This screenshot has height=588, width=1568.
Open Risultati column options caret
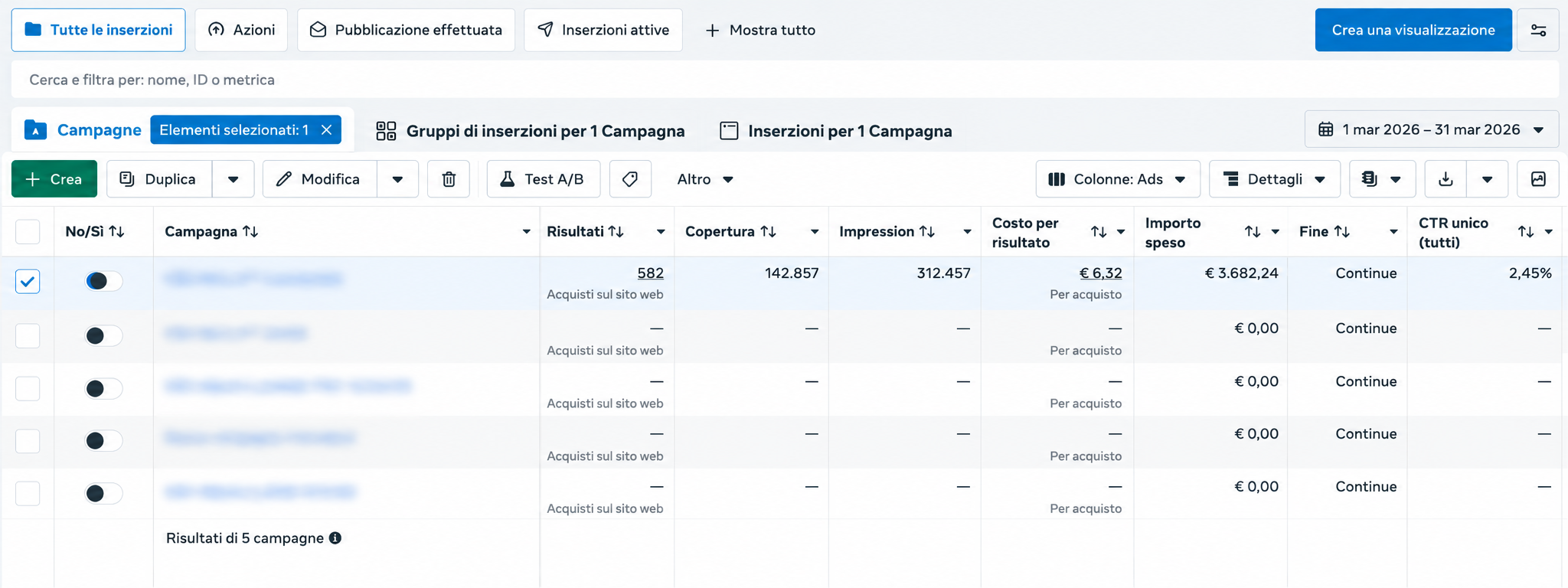pos(661,232)
